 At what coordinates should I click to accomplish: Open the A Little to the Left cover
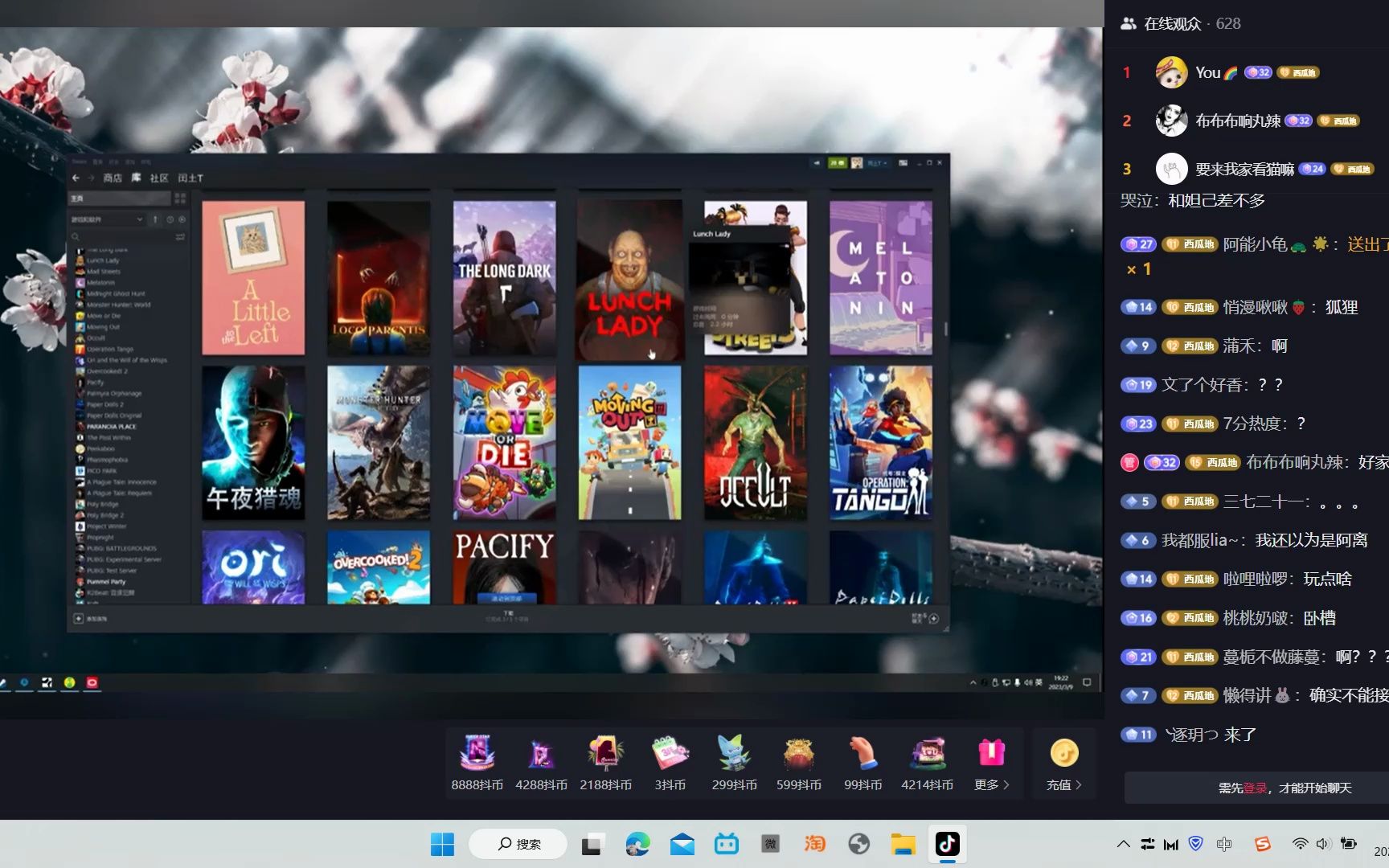point(253,277)
